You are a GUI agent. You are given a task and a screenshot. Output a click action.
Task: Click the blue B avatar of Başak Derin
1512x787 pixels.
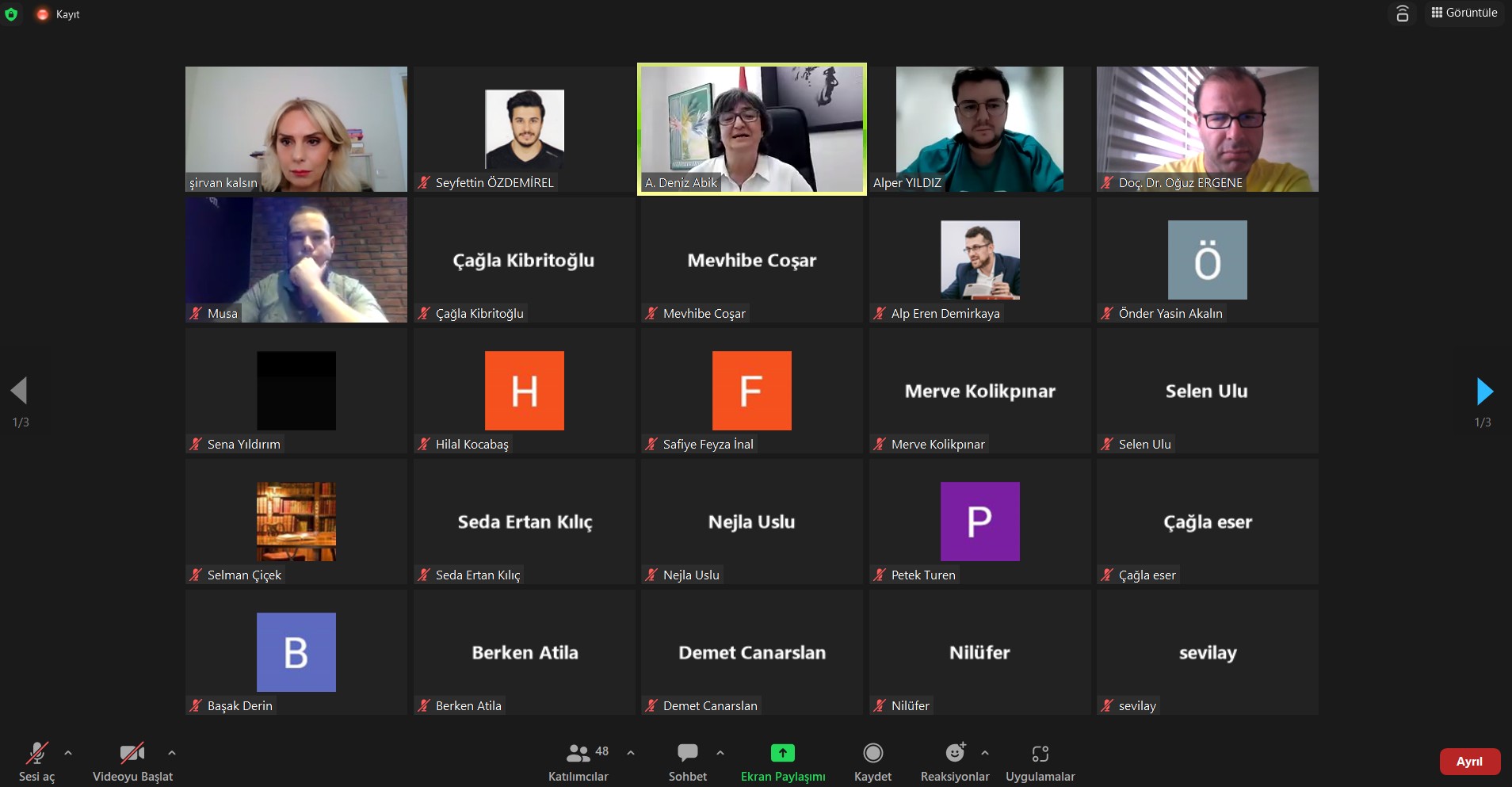[296, 652]
